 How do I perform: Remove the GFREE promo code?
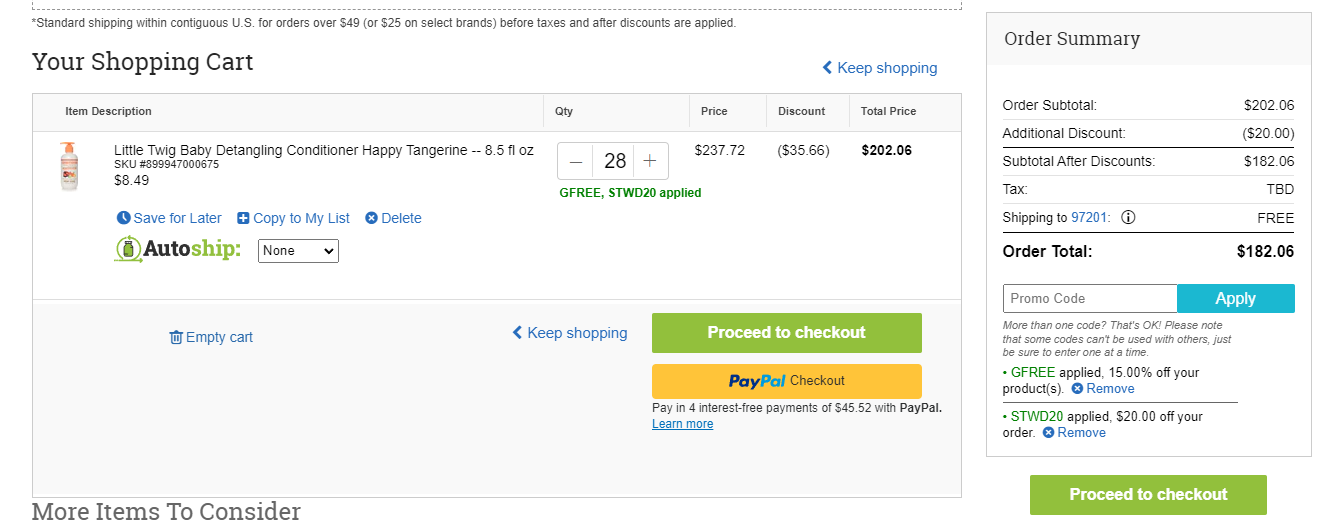pos(1103,389)
